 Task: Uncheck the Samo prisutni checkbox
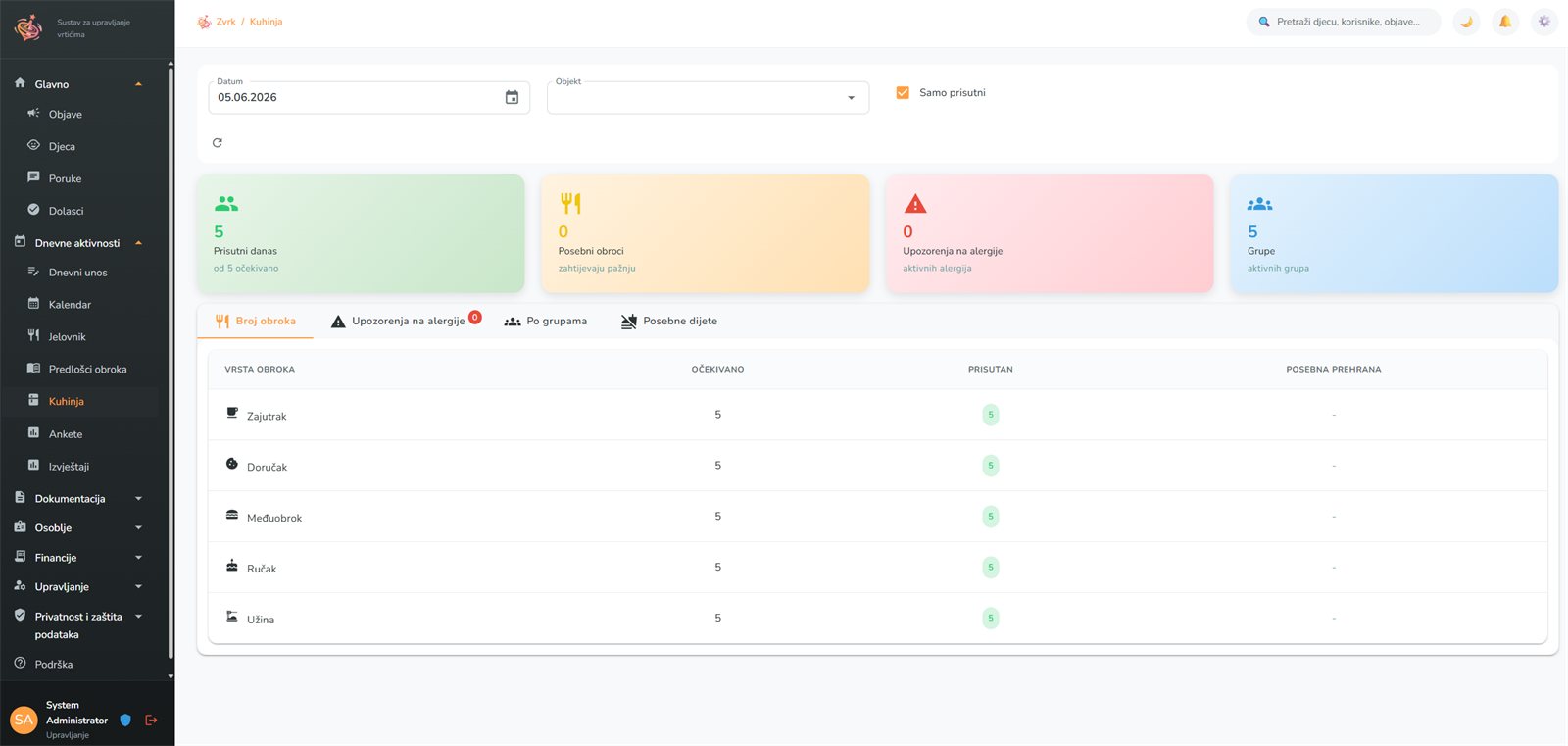coord(903,92)
